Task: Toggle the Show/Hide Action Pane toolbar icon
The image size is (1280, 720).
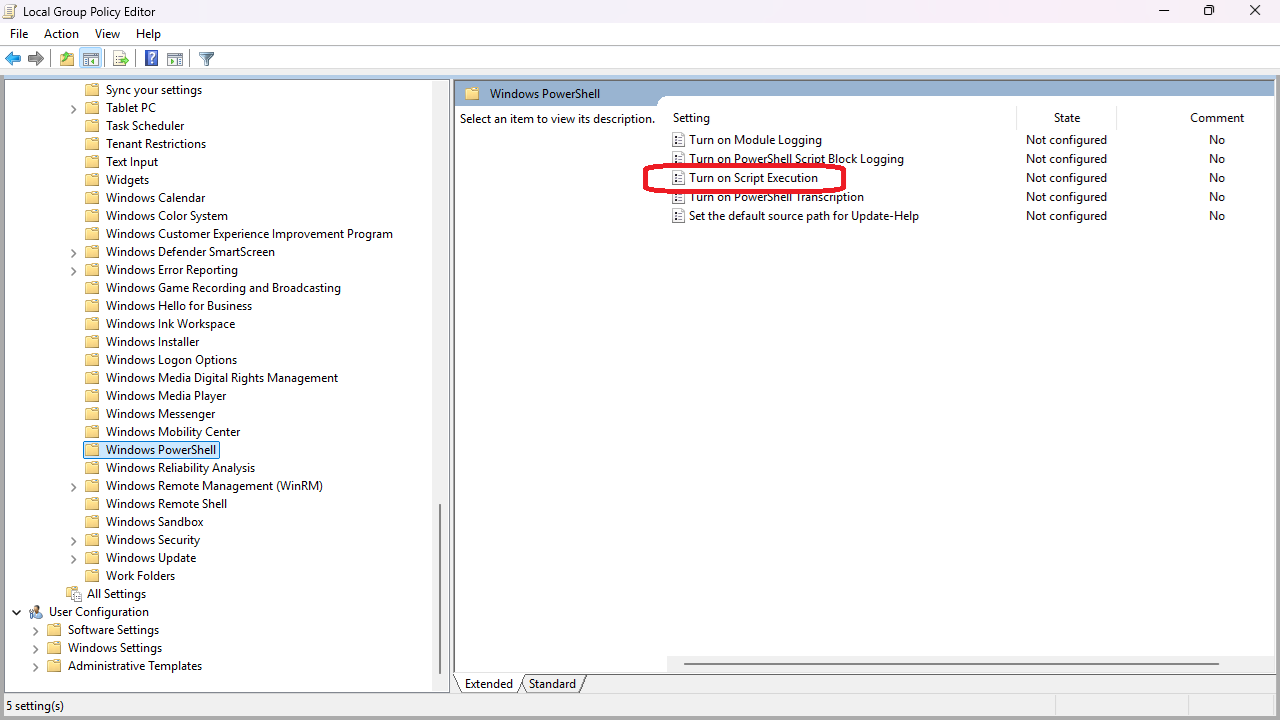Action: tap(175, 59)
